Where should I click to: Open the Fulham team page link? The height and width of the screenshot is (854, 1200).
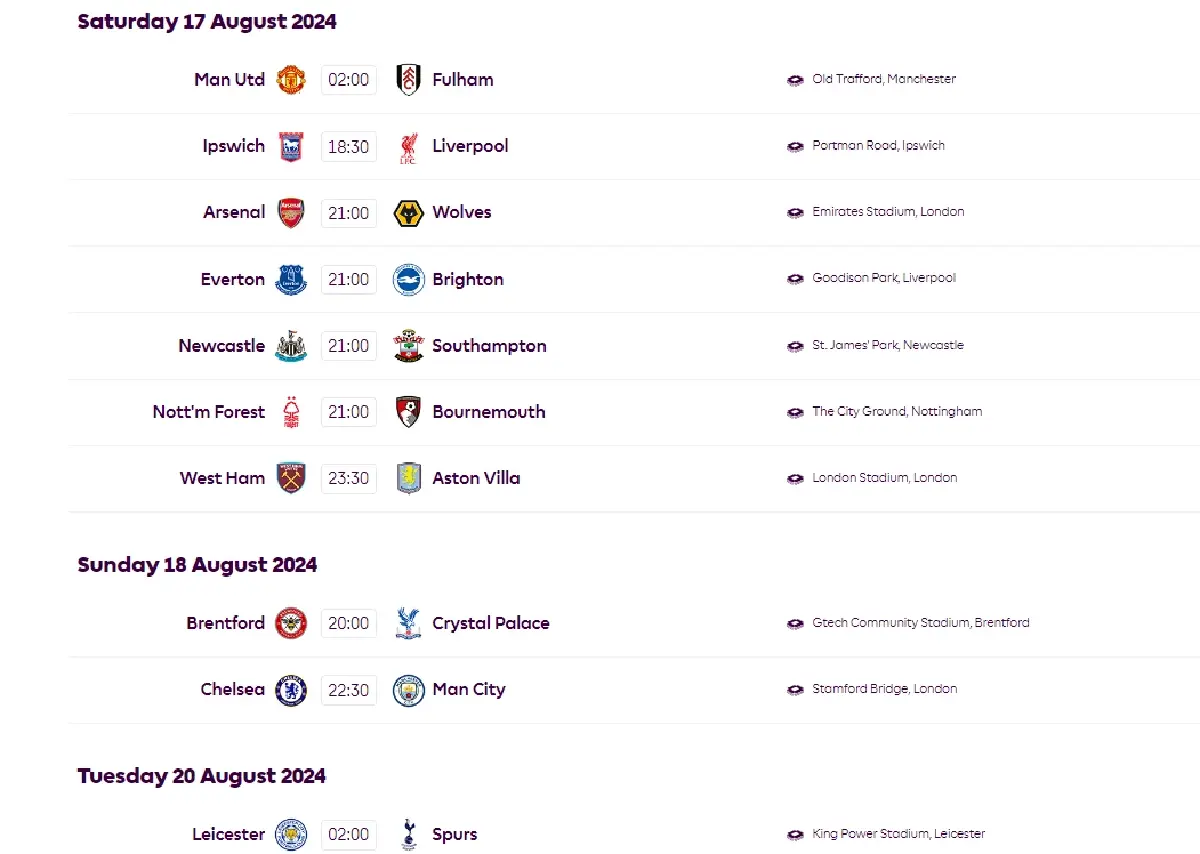pos(462,79)
